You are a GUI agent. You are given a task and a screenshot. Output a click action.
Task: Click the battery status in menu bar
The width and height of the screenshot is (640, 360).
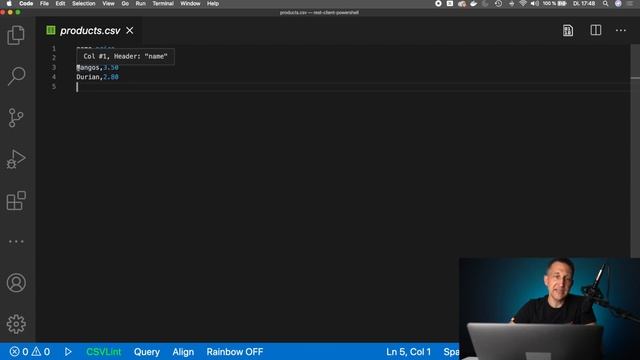pyautogui.click(x=555, y=4)
